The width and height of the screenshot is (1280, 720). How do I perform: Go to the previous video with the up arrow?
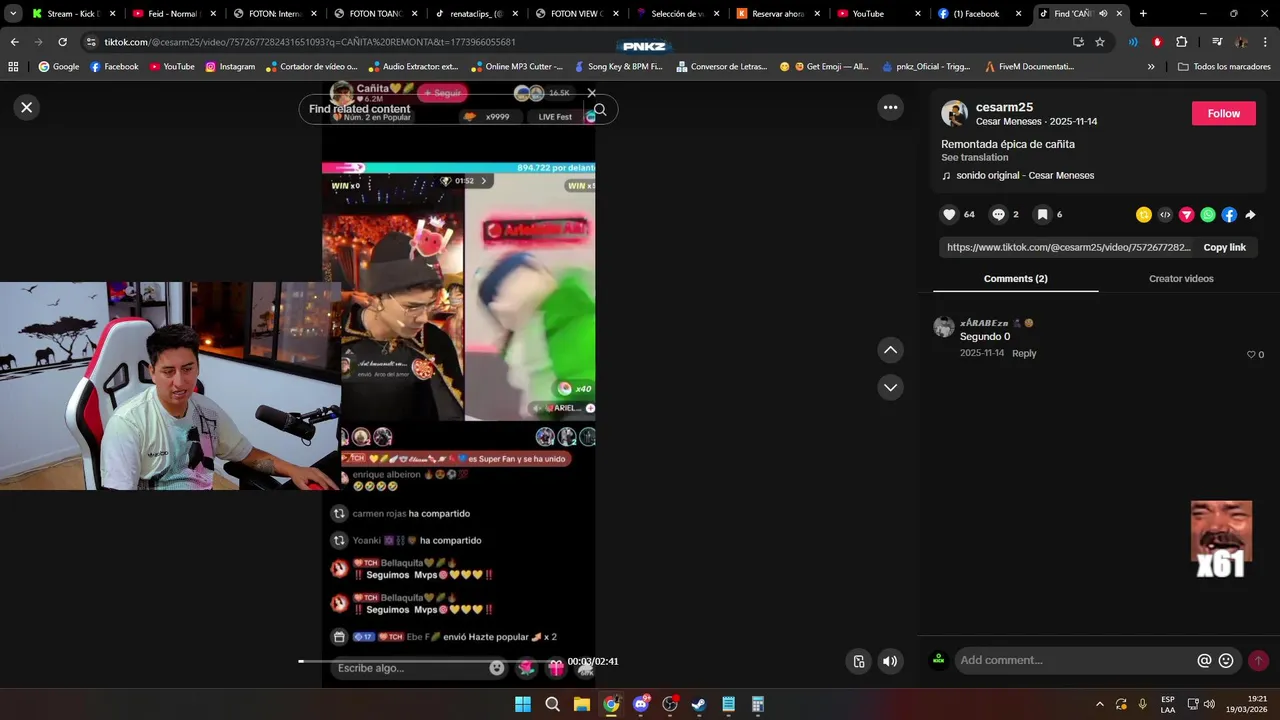(890, 350)
